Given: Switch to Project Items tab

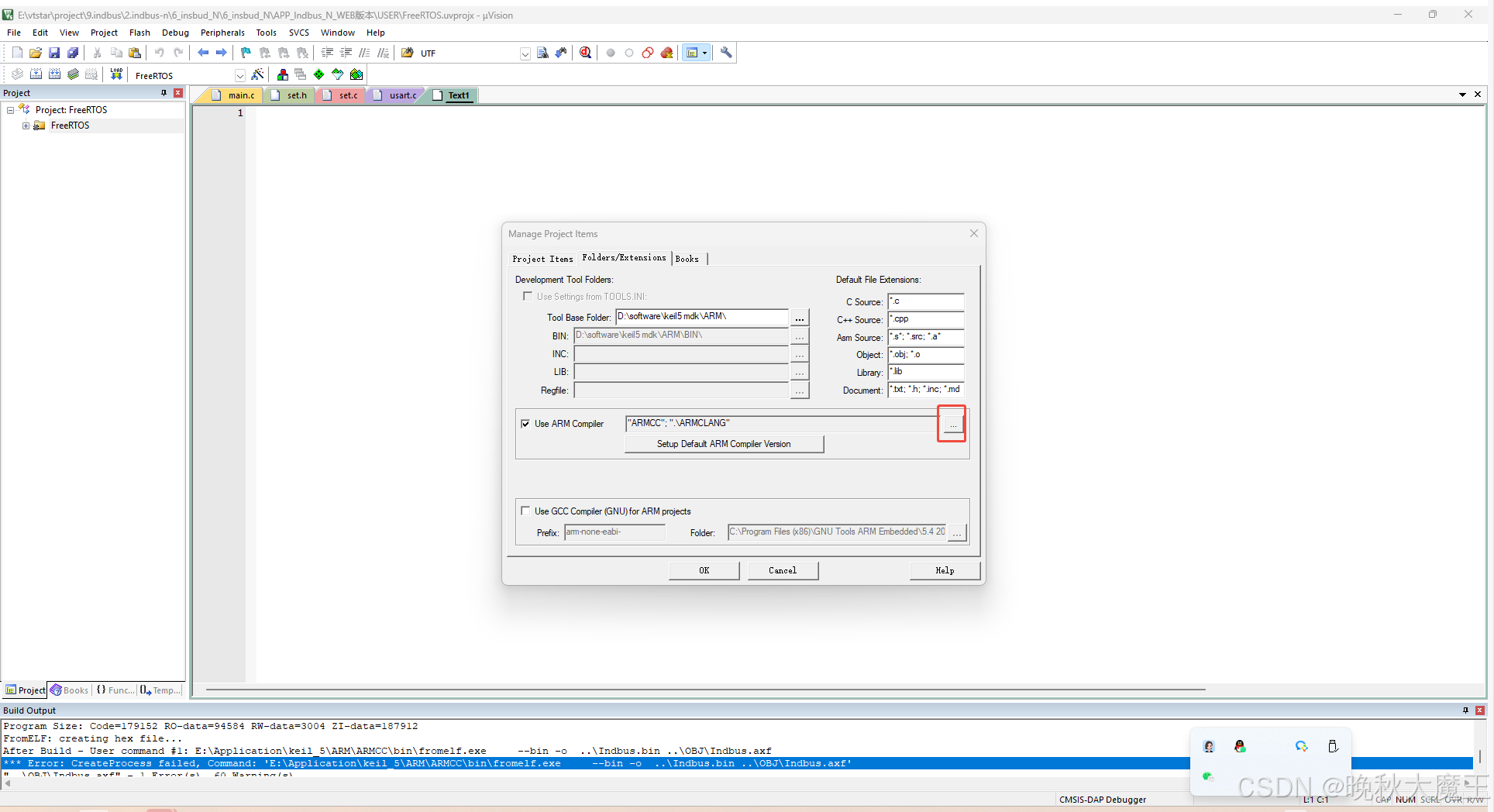Looking at the screenshot, I should [542, 259].
